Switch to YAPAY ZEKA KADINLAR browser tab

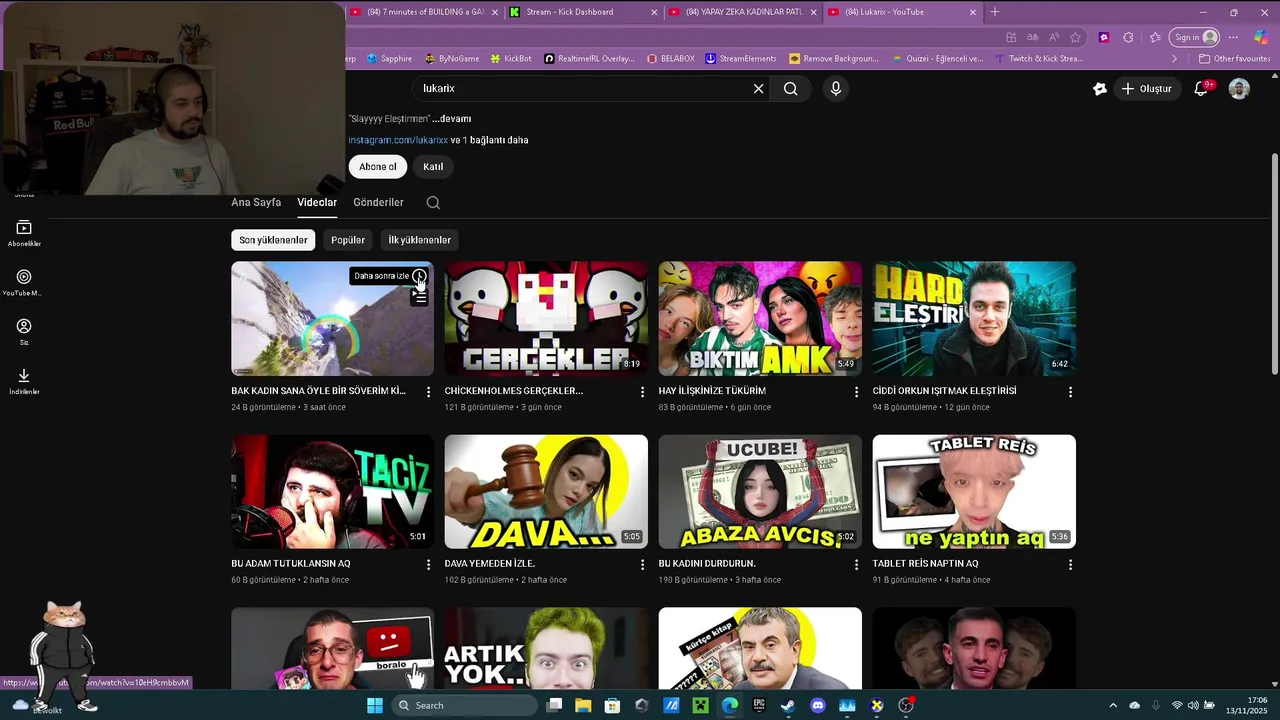(x=742, y=12)
